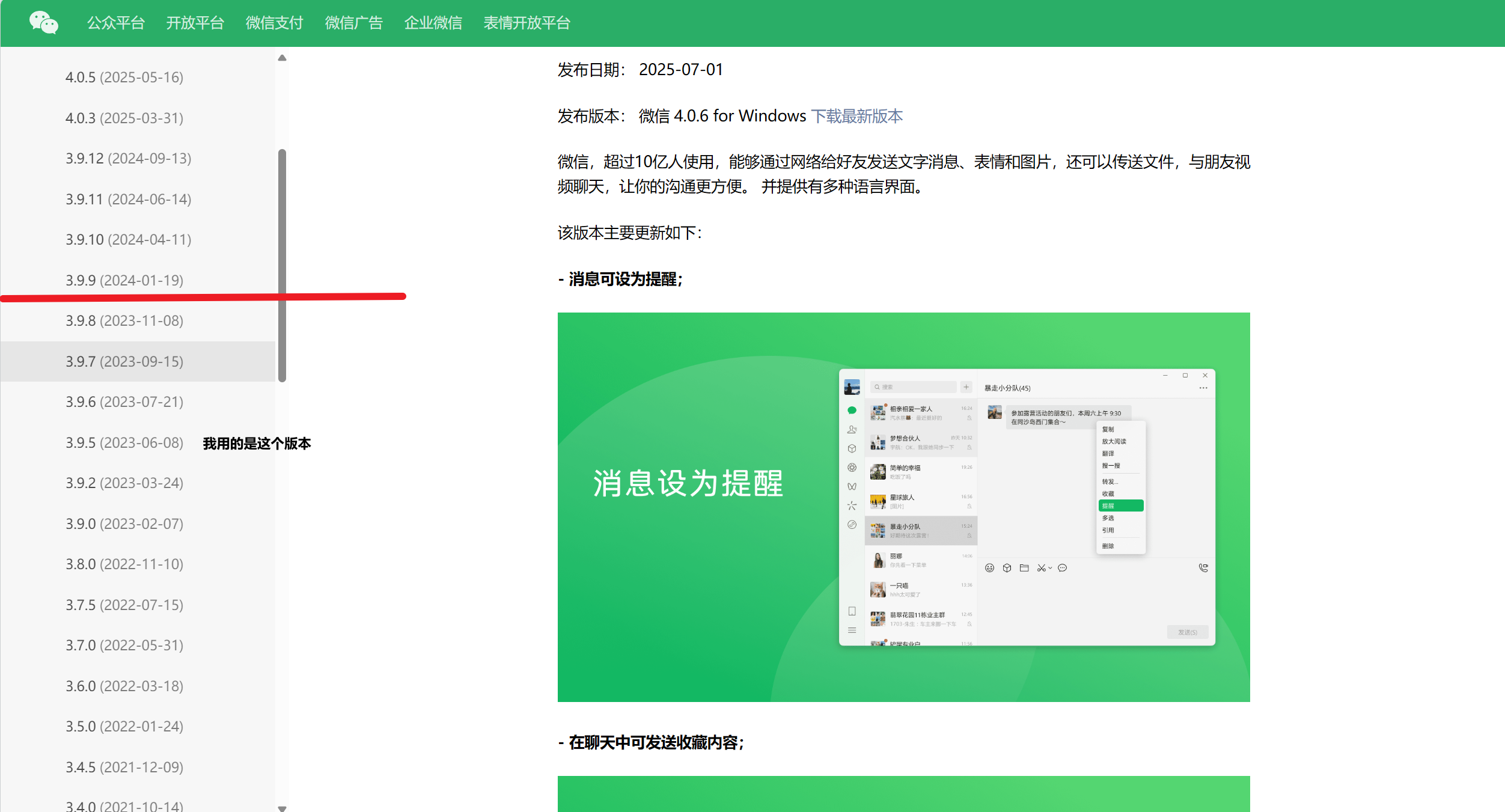Open 表情开放平台 navigation item
Image resolution: width=1505 pixels, height=812 pixels.
pyautogui.click(x=527, y=23)
